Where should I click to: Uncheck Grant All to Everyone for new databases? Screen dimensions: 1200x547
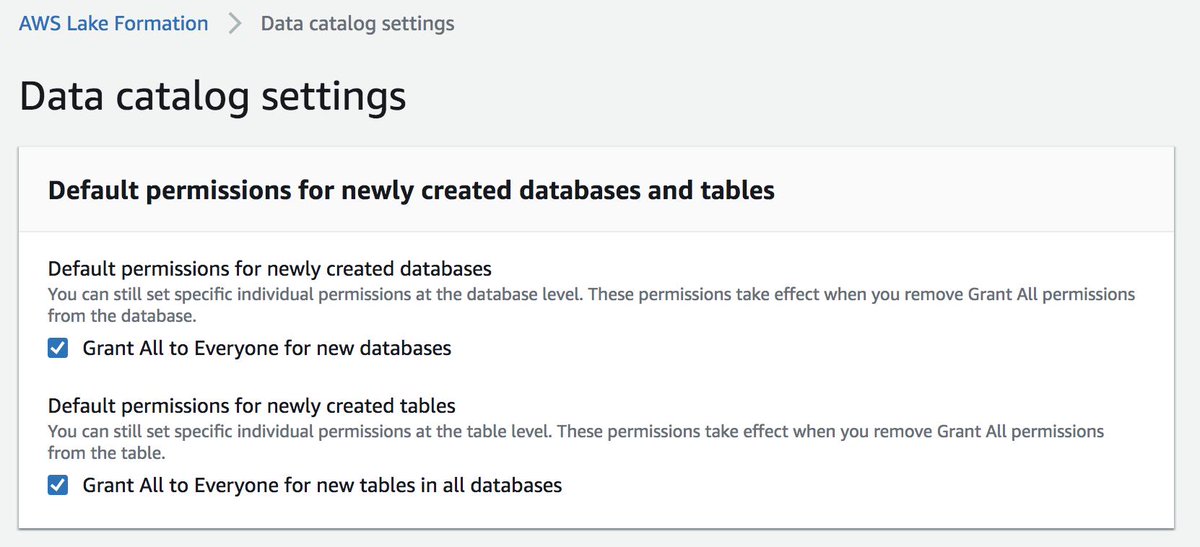58,349
